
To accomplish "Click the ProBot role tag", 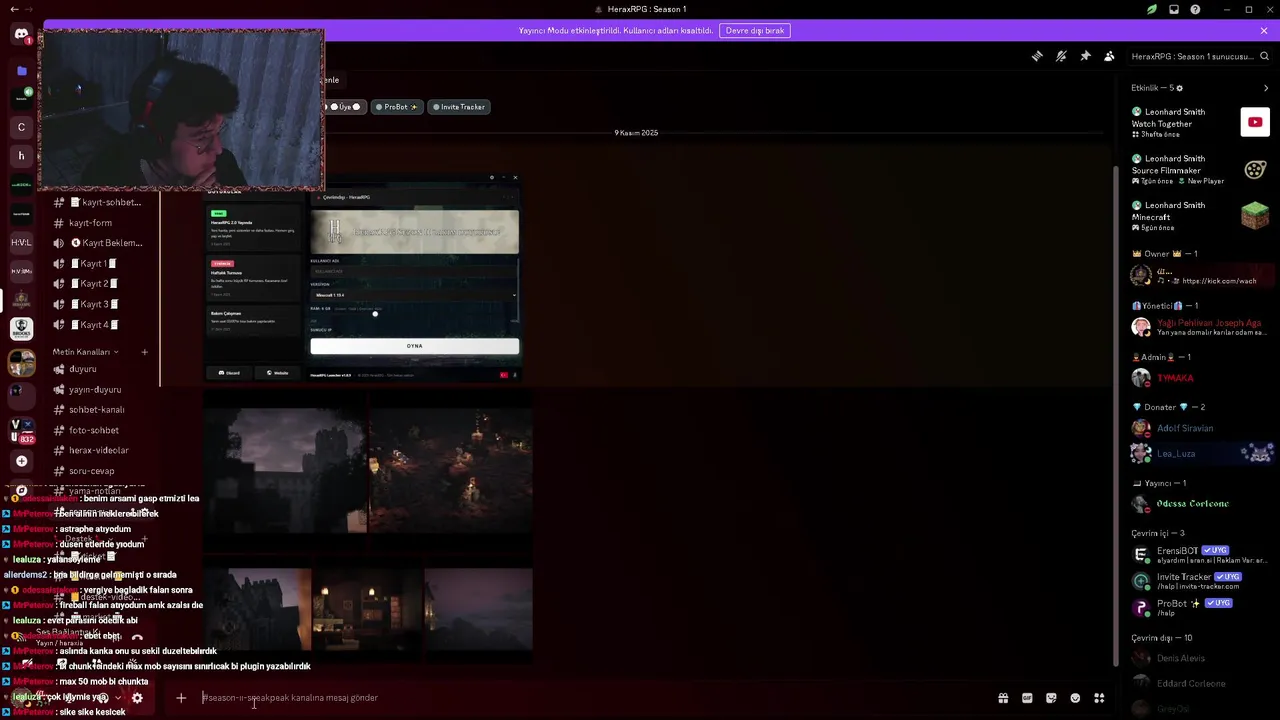I will click(396, 107).
